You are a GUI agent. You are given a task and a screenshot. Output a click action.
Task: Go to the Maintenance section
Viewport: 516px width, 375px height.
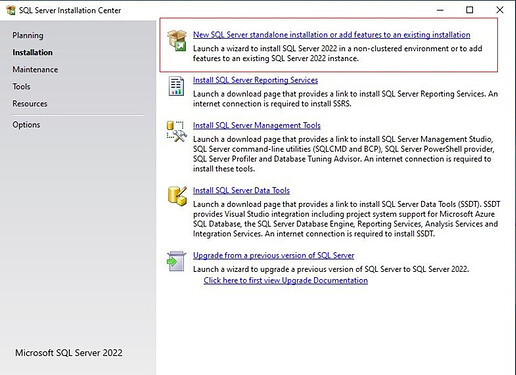(x=35, y=70)
